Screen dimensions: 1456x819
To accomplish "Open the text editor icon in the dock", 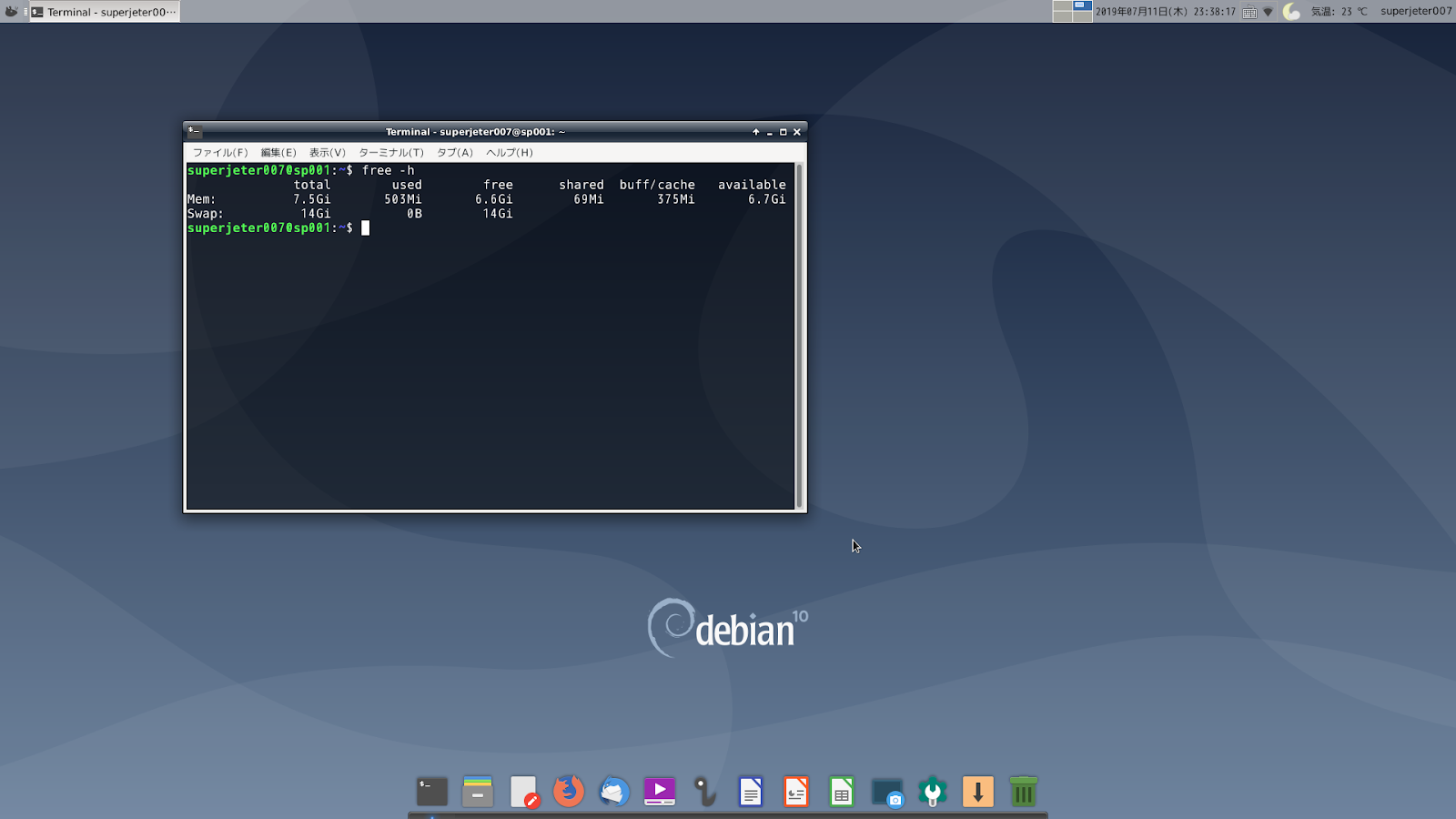I will [525, 792].
